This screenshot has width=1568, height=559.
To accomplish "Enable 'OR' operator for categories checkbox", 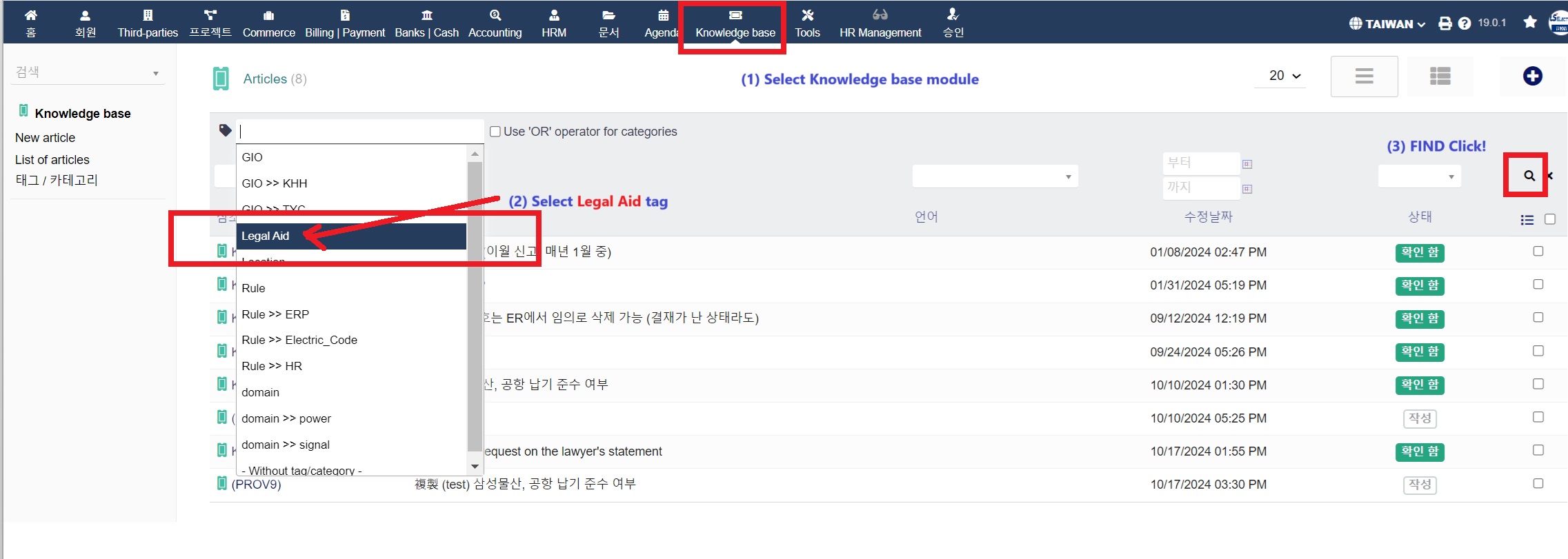I will 495,132.
